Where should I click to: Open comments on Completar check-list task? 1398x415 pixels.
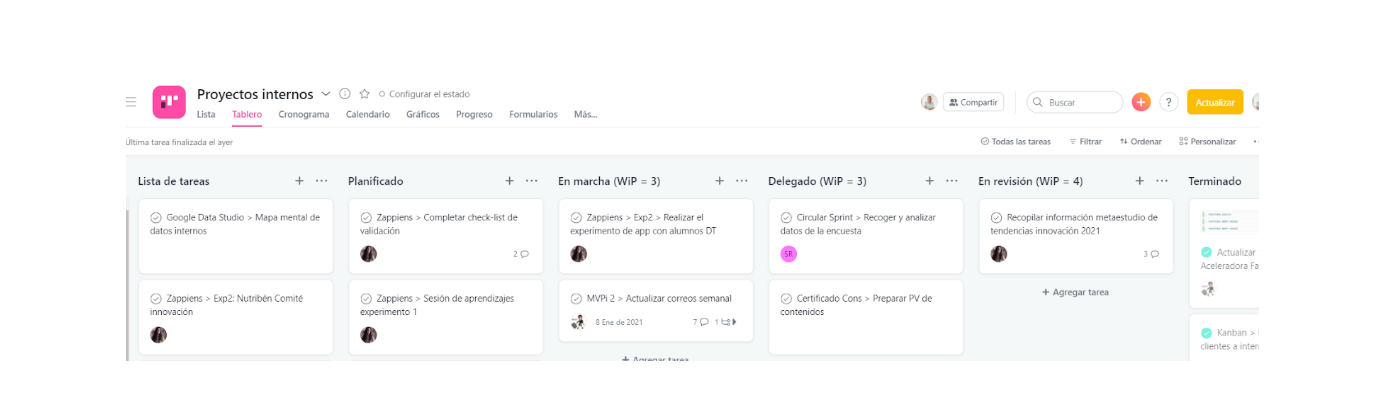point(521,254)
